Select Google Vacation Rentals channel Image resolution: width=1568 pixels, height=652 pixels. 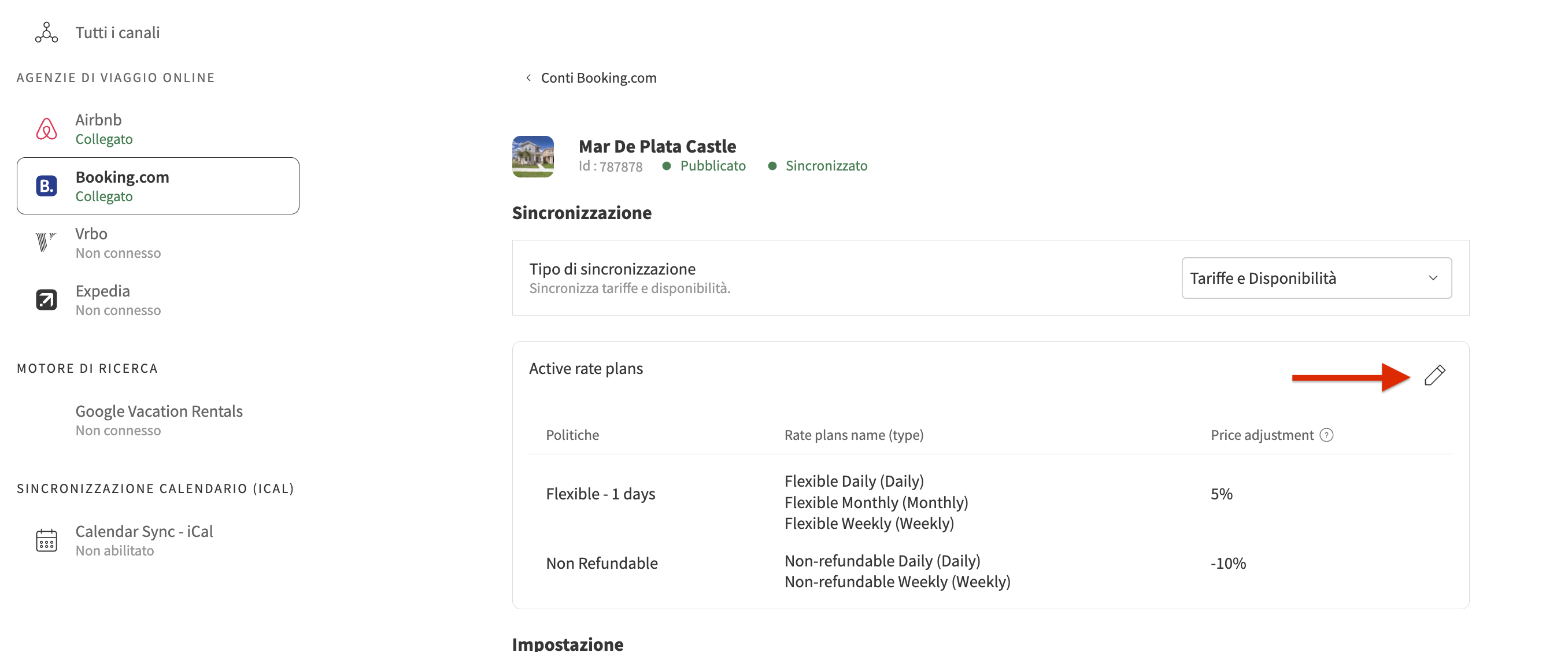[159, 420]
